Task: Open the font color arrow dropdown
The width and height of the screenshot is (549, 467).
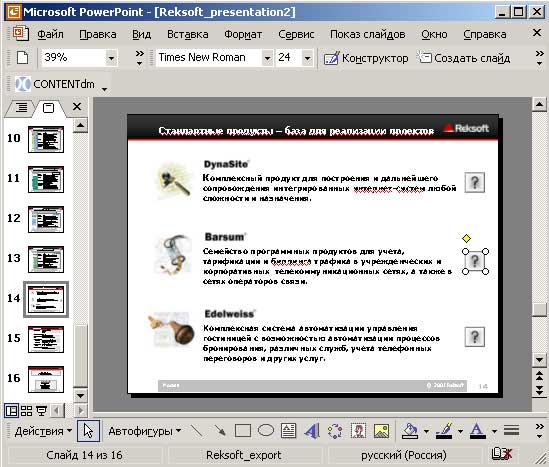Action: [x=494, y=431]
